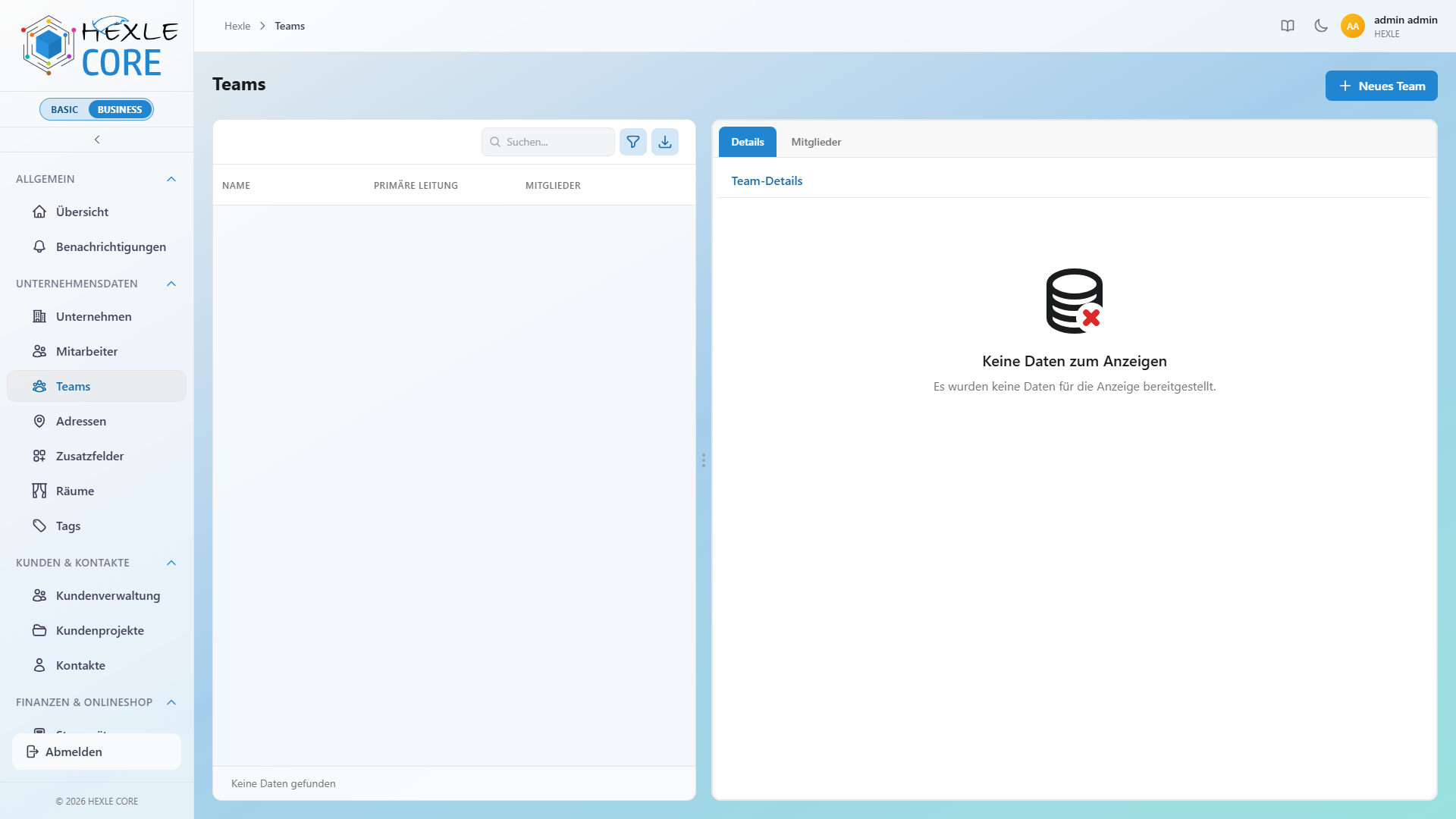Collapse the Kunden & Kontakte section
This screenshot has height=819, width=1456.
tap(171, 563)
